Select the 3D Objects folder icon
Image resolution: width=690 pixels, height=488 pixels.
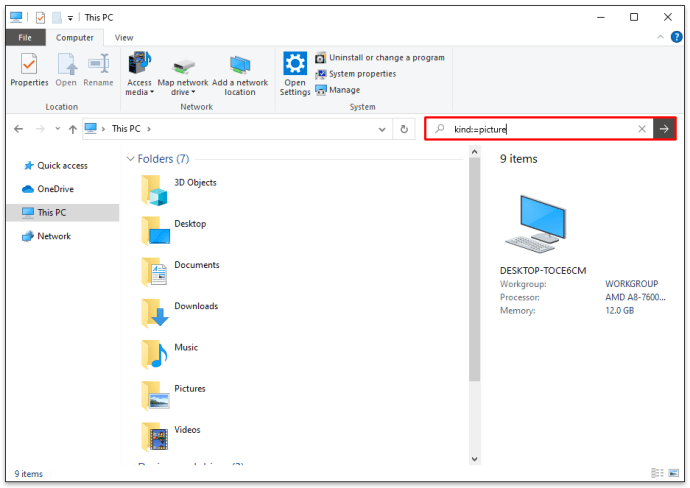[x=154, y=190]
